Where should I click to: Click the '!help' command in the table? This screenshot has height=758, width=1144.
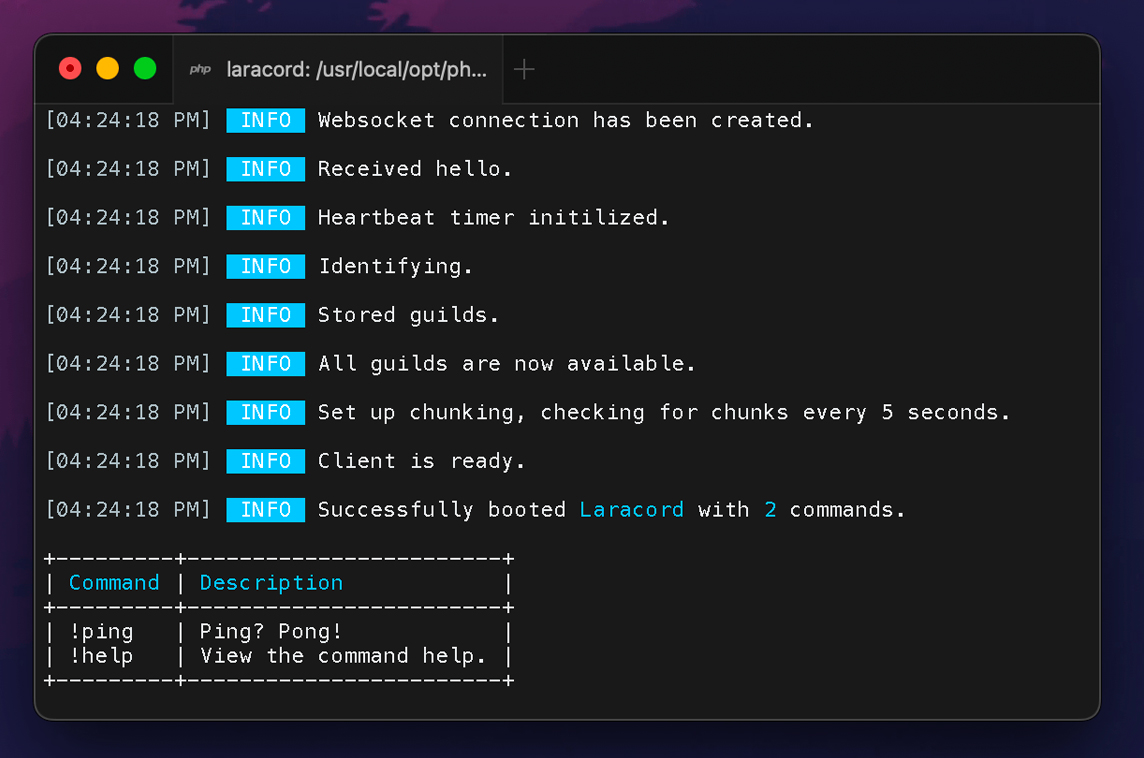click(x=101, y=656)
